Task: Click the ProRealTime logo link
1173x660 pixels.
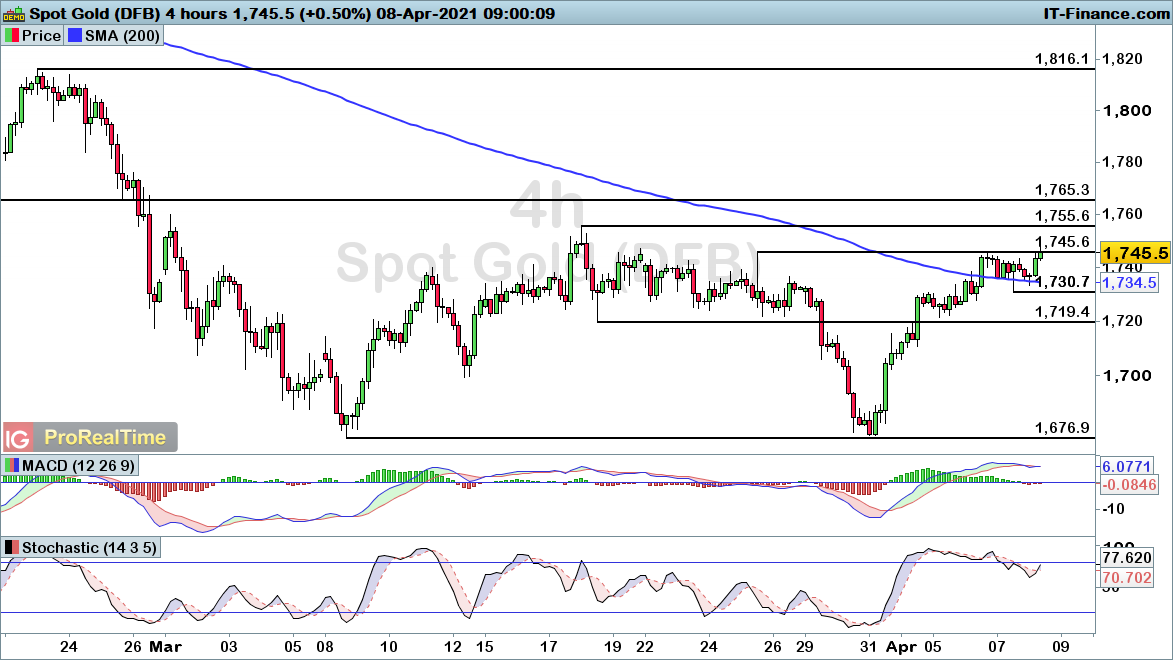Action: point(105,438)
